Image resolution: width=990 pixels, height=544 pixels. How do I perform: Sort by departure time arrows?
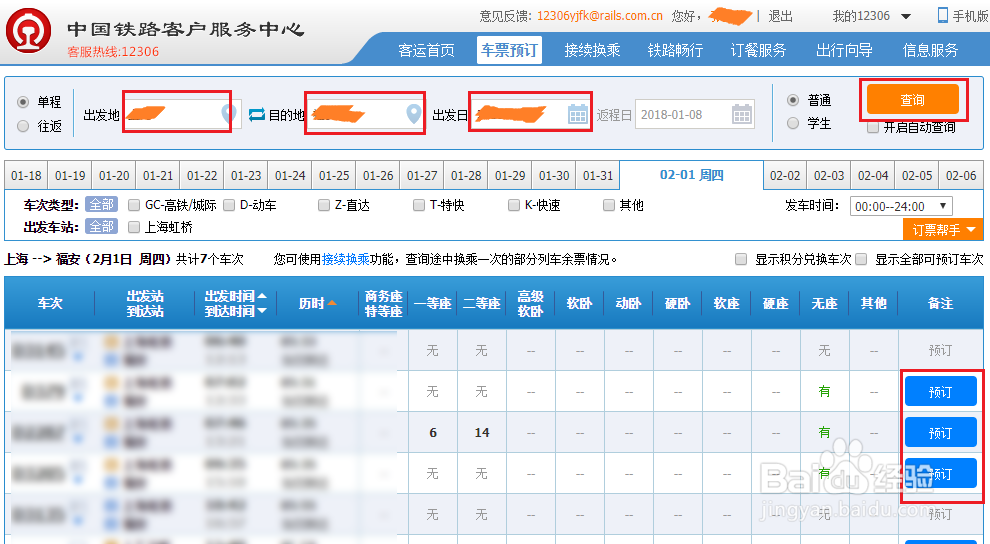tap(262, 304)
